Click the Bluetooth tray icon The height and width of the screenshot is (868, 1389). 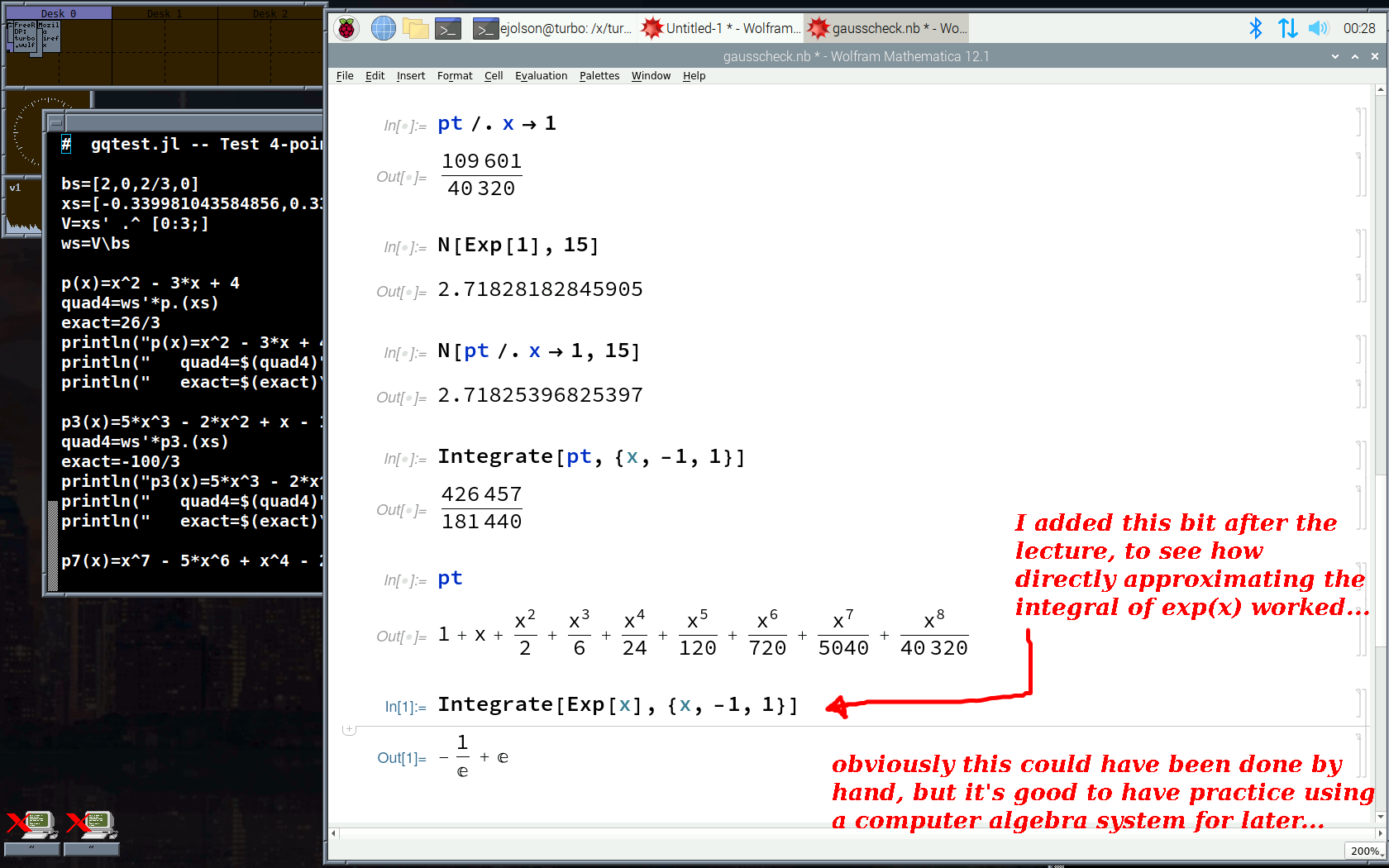point(1255,29)
